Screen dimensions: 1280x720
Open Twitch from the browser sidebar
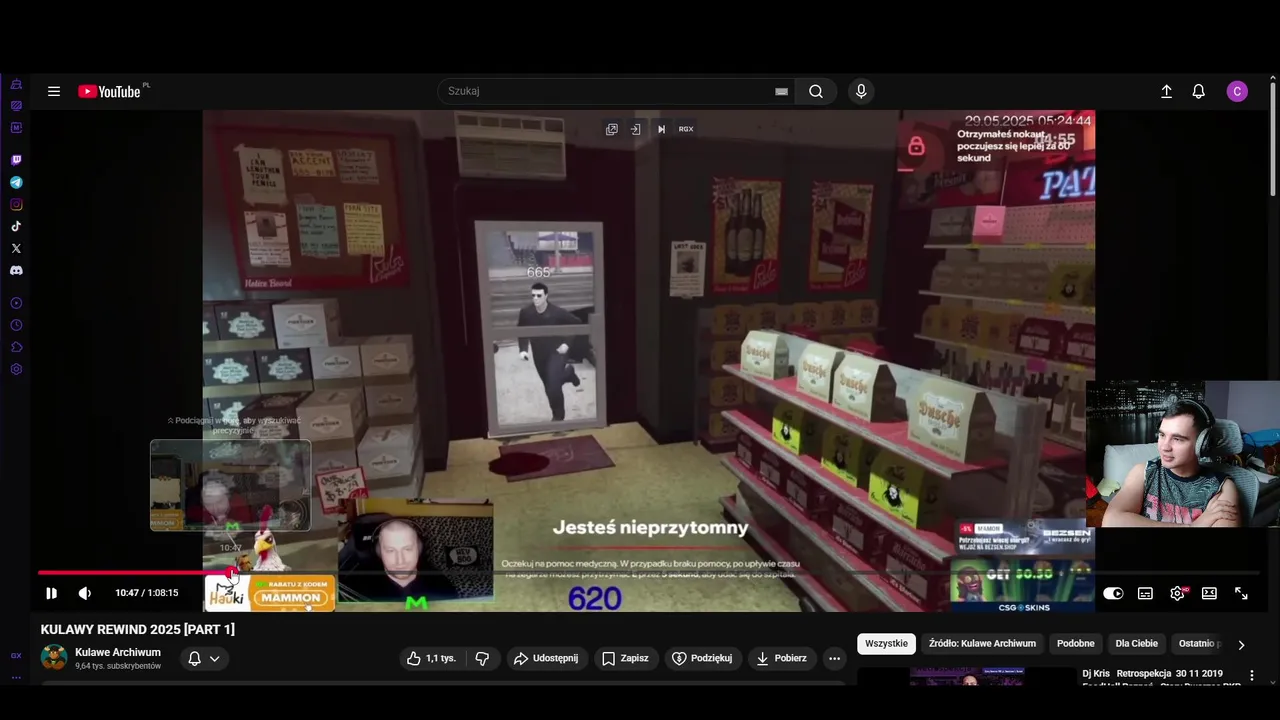pos(16,160)
